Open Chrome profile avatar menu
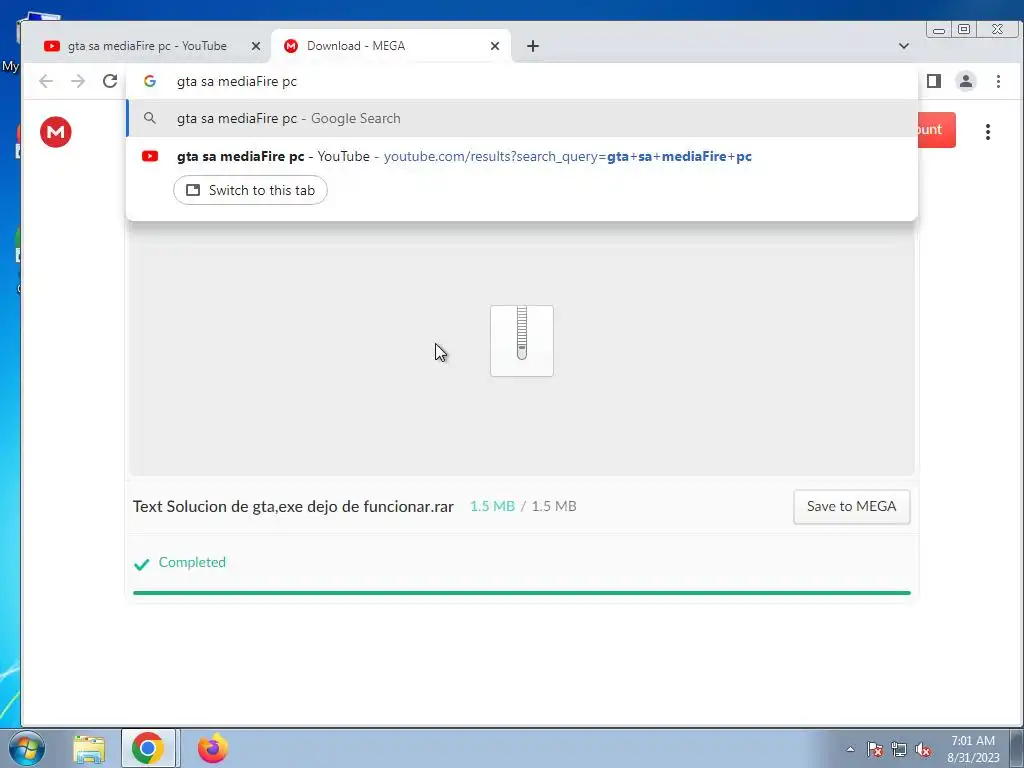 (966, 81)
